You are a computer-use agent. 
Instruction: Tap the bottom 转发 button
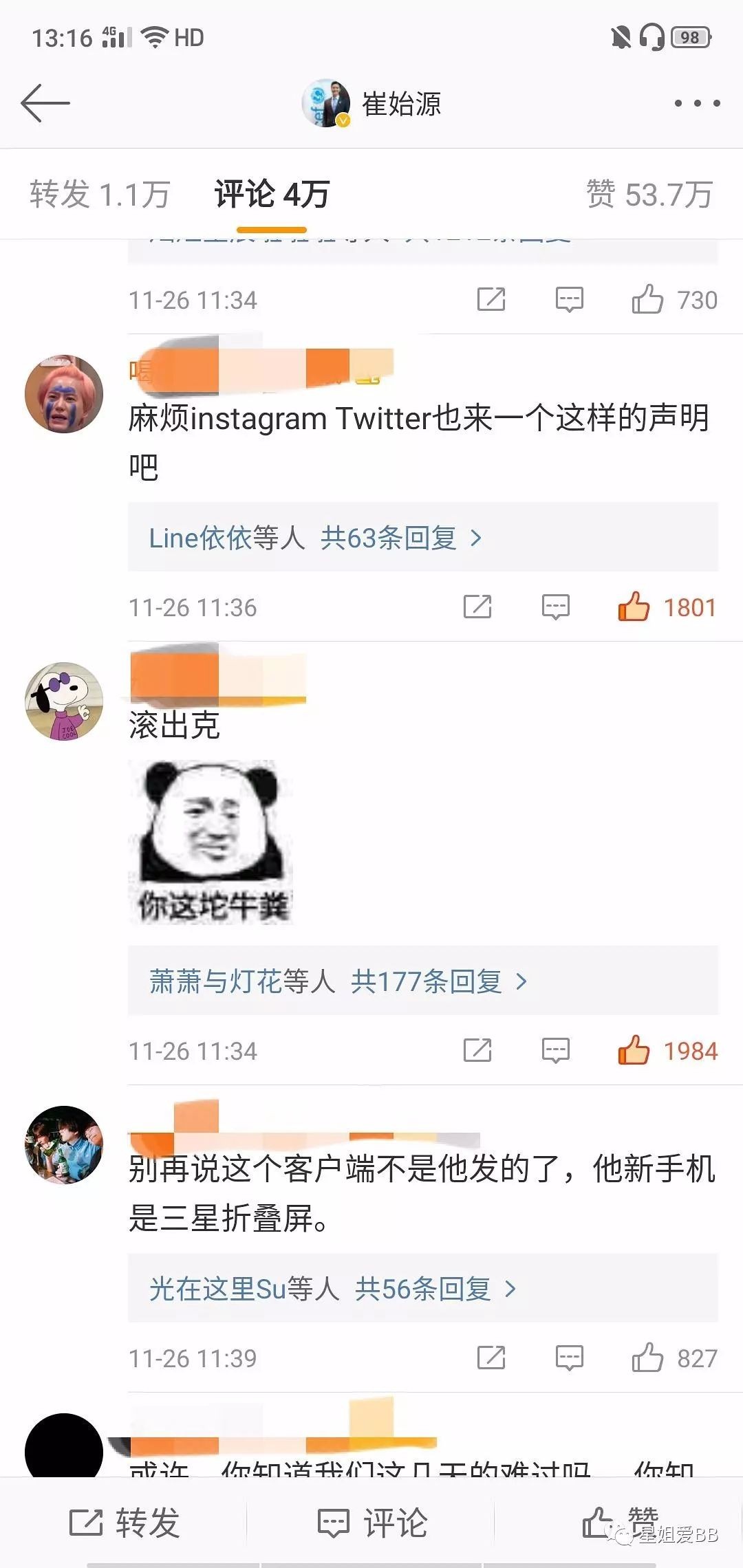point(125,1522)
